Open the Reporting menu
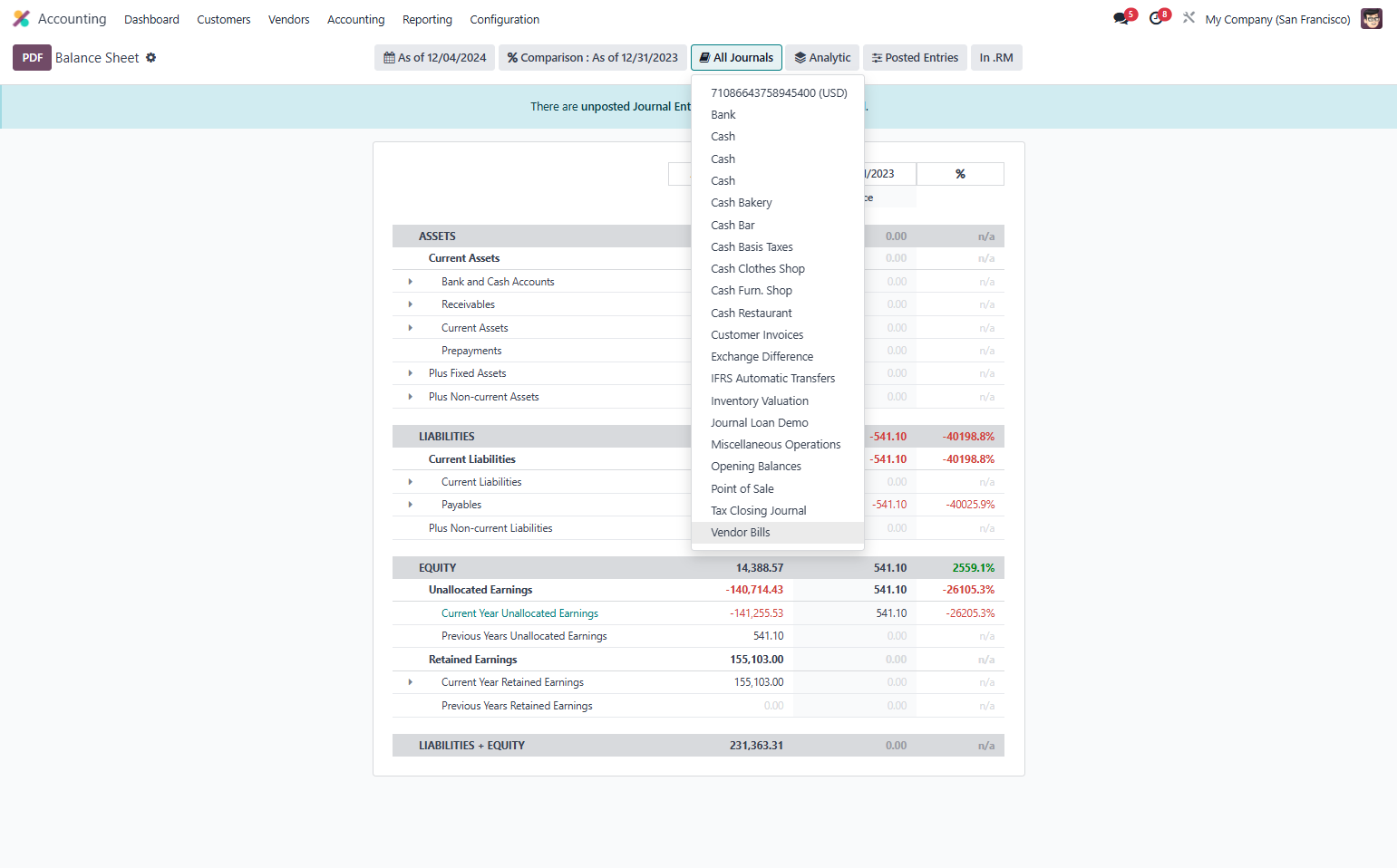The image size is (1397, 868). (427, 19)
